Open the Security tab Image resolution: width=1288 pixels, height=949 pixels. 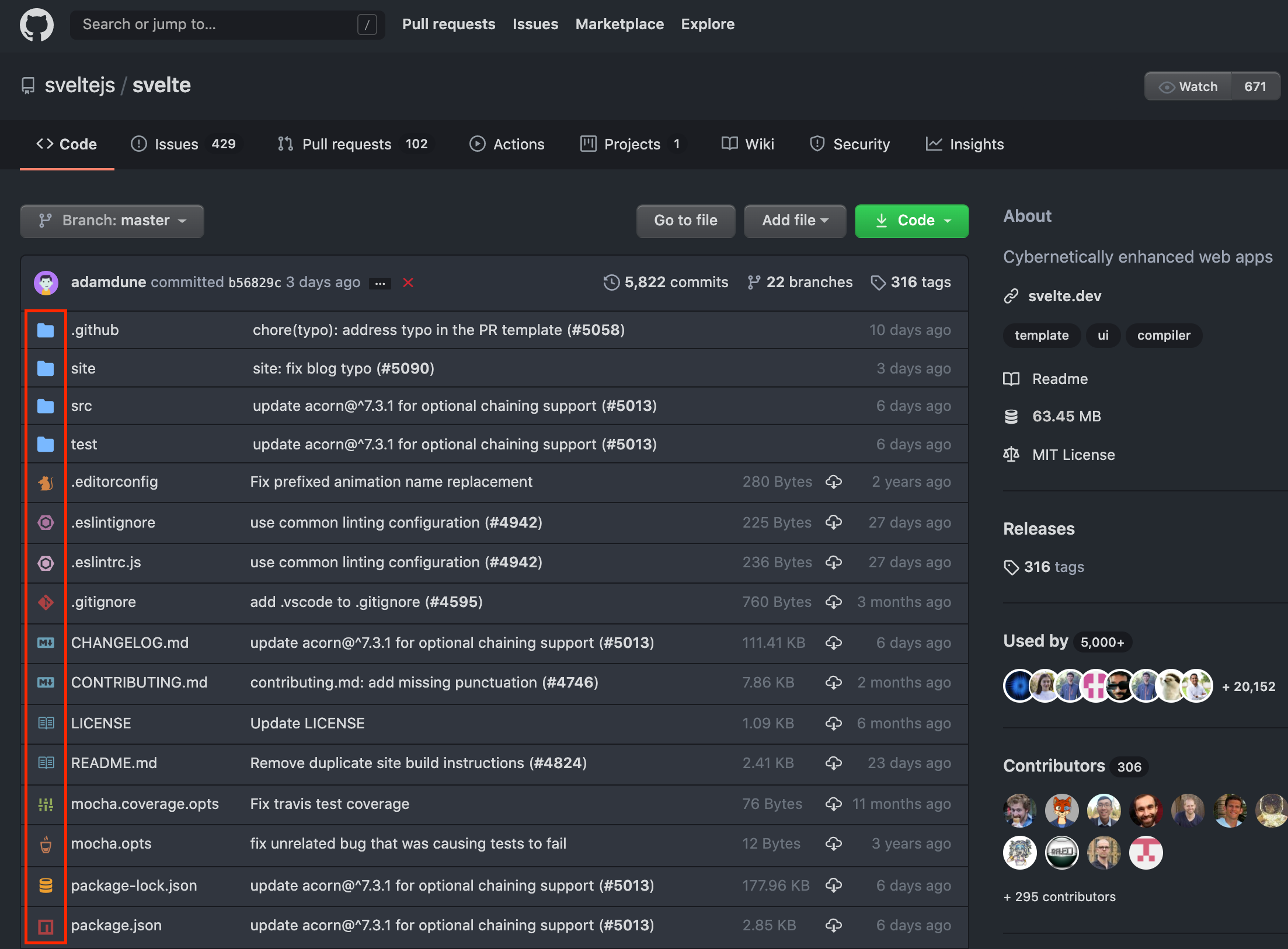point(850,144)
